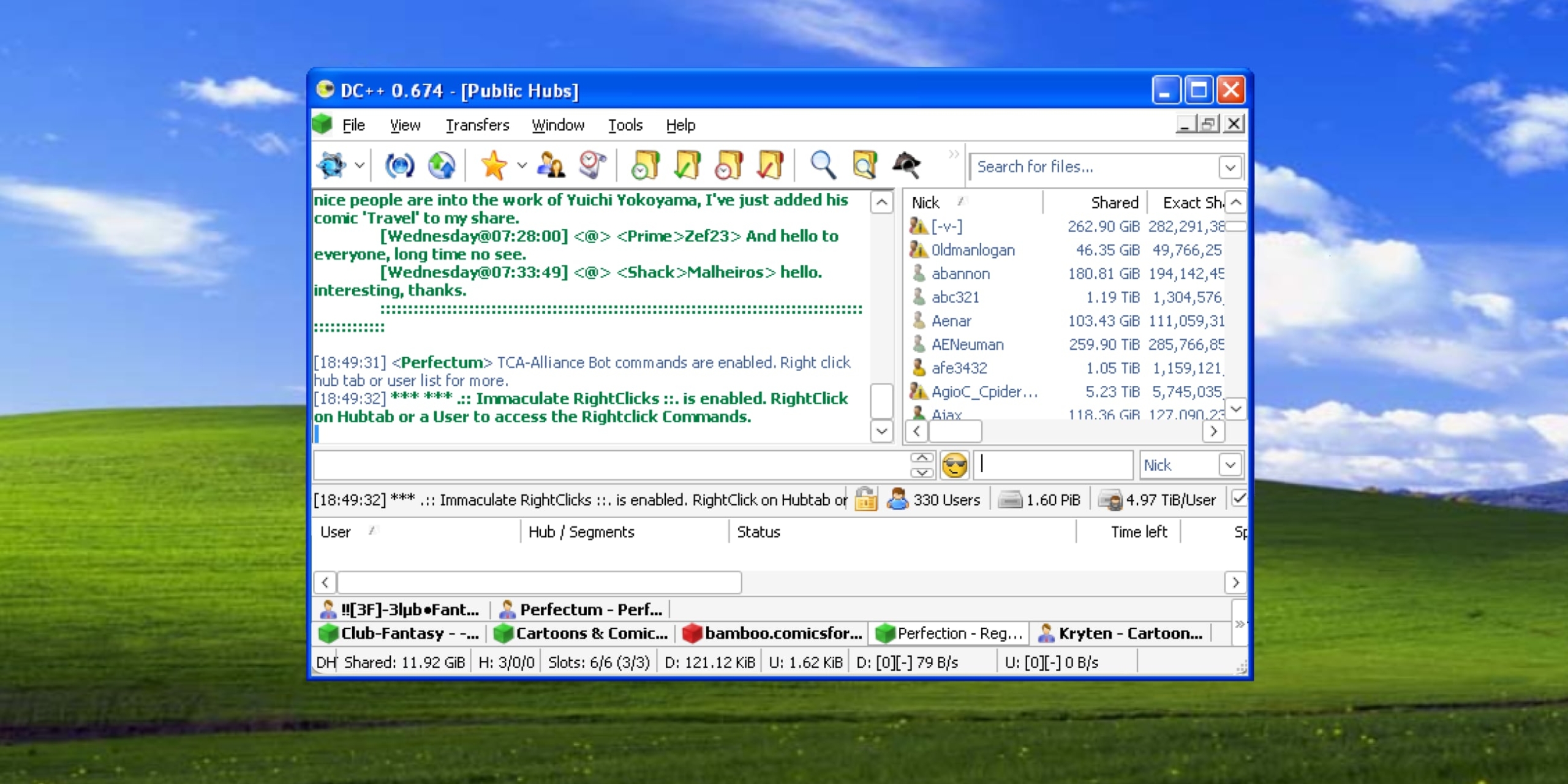Open the Nick filter dropdown
Screen dimensions: 1568x784
point(1230,466)
